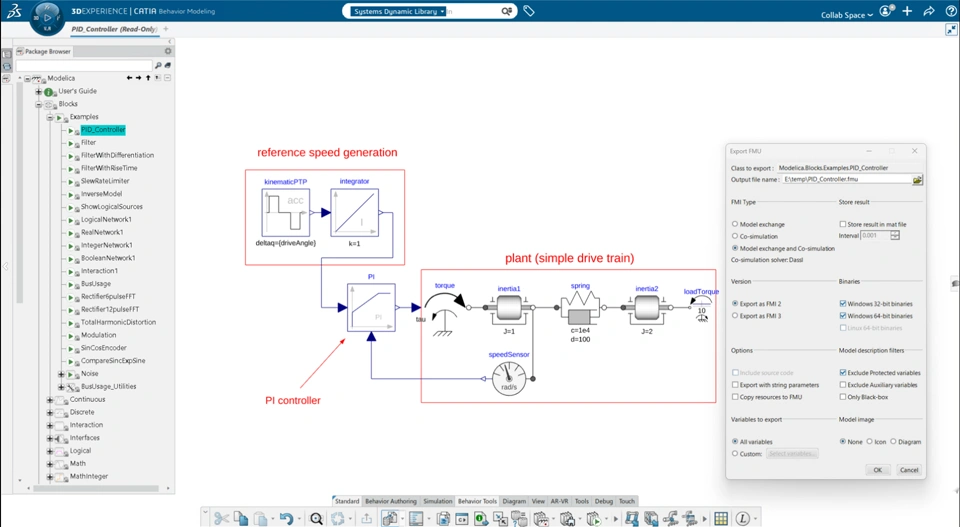This screenshot has height=527, width=960.
Task: Expand the Math package node
Action: (50, 464)
